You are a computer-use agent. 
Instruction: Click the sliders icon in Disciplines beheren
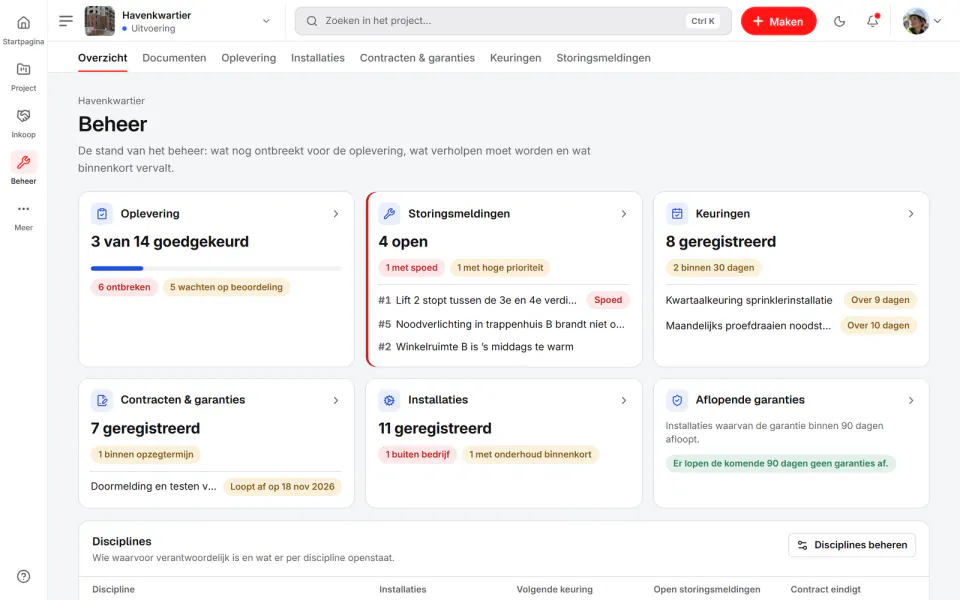coord(802,545)
